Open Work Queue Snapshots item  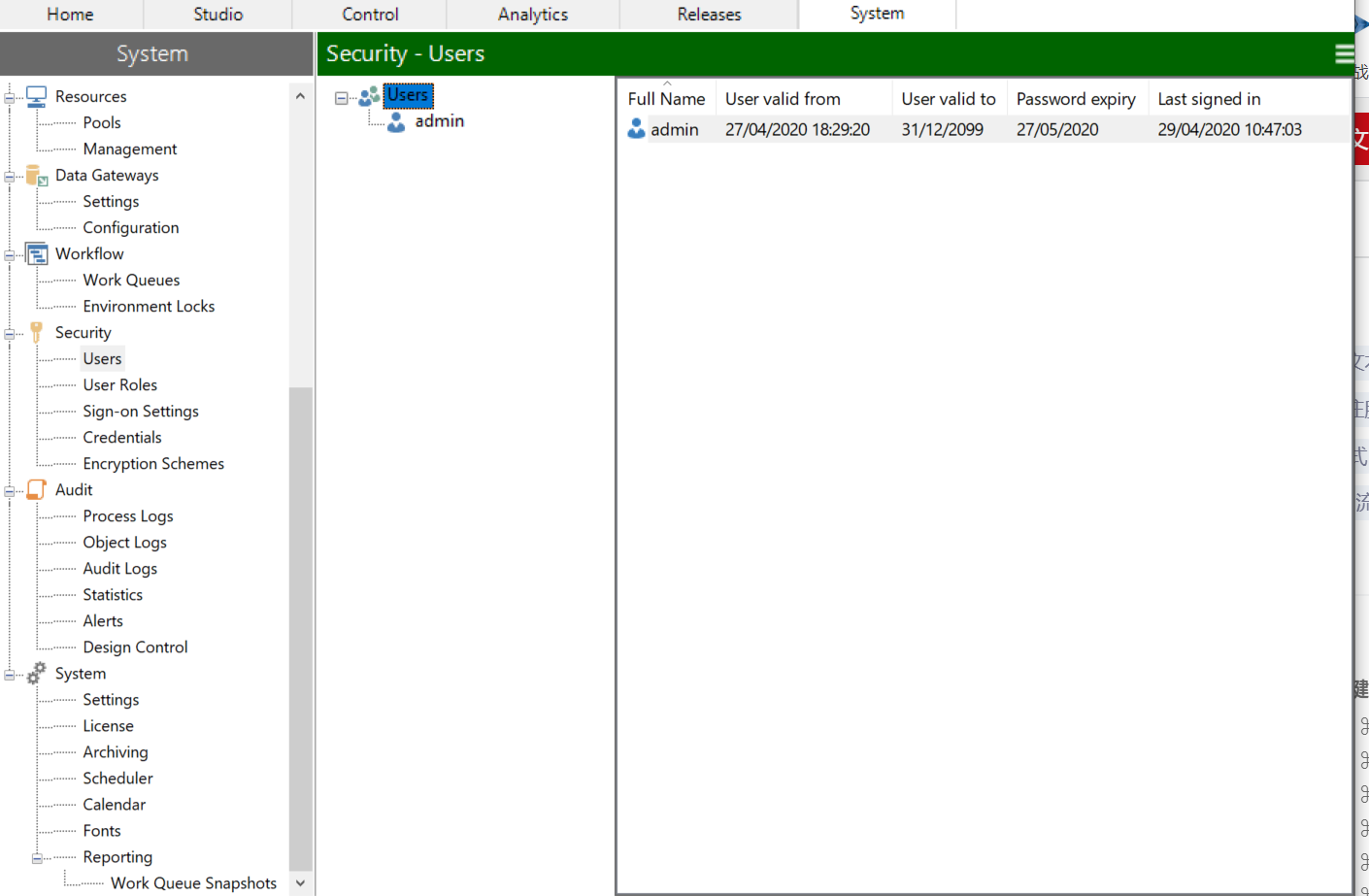(193, 882)
